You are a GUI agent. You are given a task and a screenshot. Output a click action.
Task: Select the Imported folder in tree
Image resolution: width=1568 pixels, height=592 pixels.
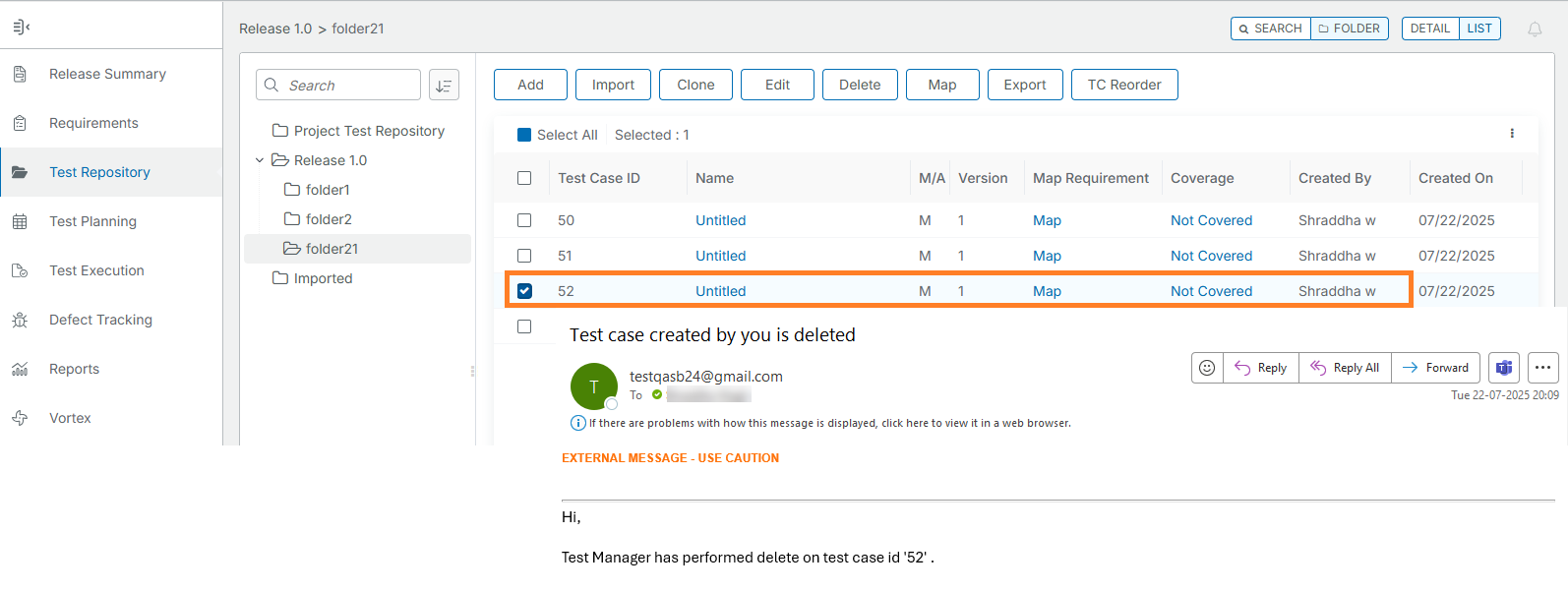point(322,278)
